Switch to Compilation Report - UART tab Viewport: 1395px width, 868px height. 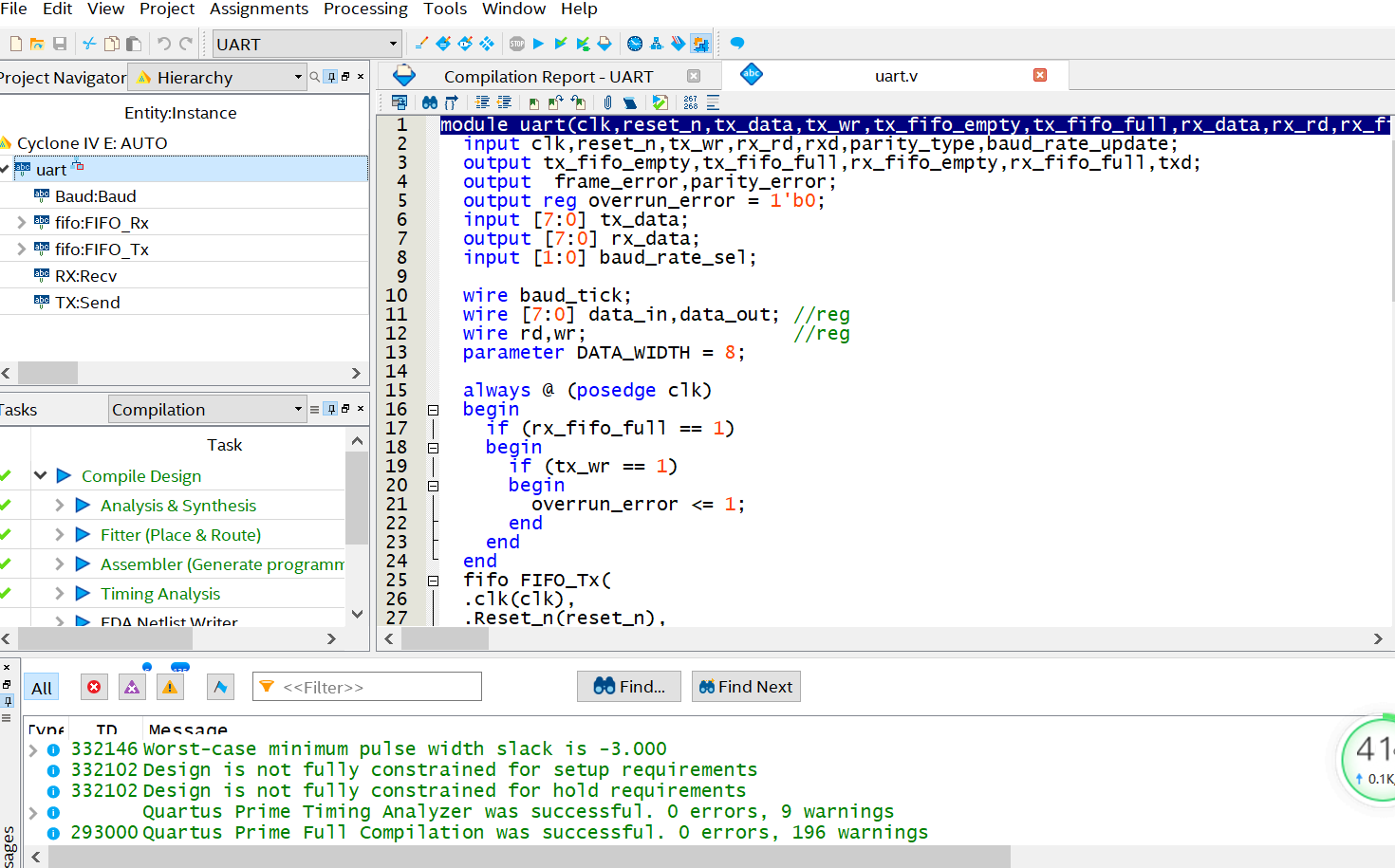pos(549,77)
